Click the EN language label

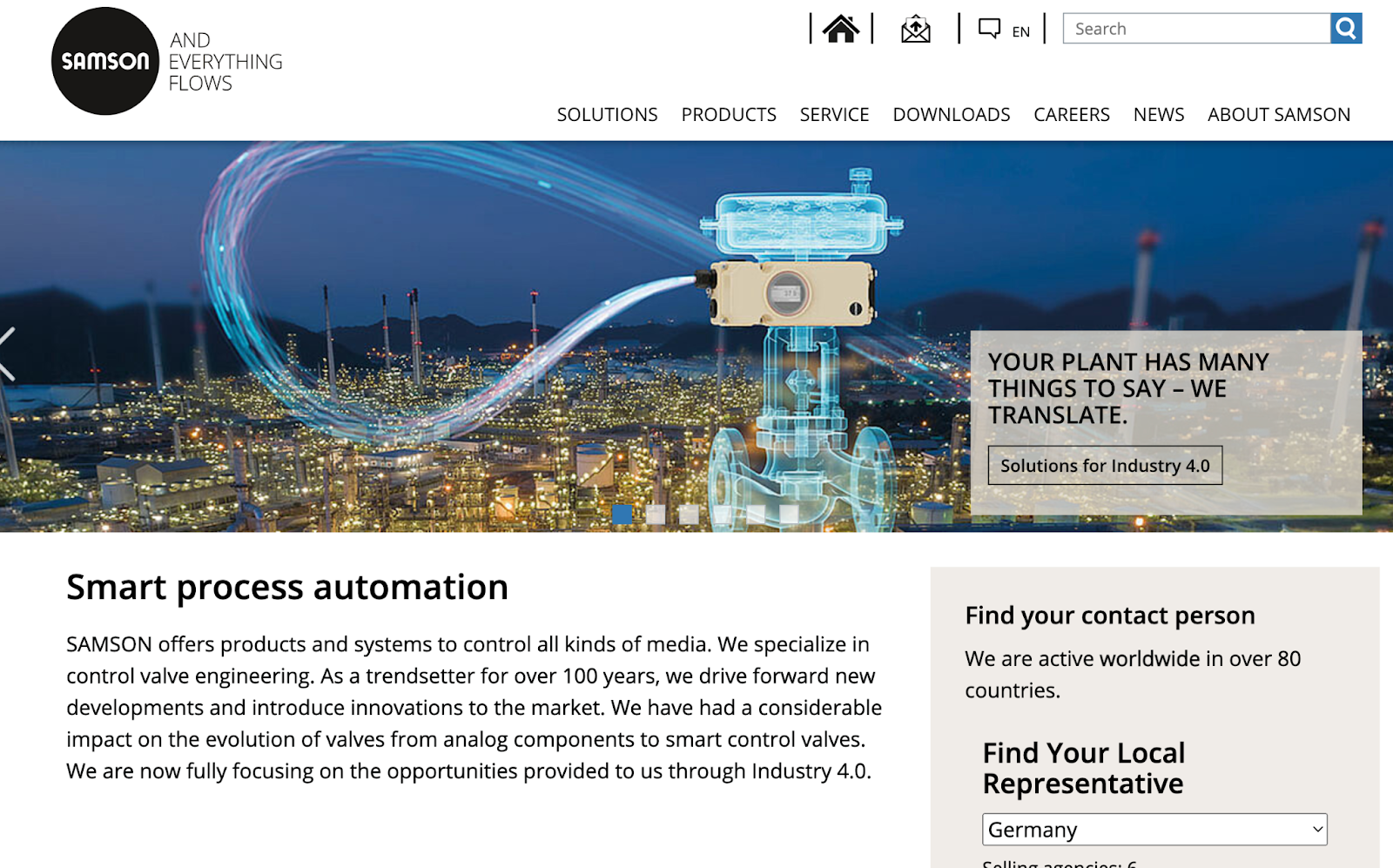click(1021, 32)
